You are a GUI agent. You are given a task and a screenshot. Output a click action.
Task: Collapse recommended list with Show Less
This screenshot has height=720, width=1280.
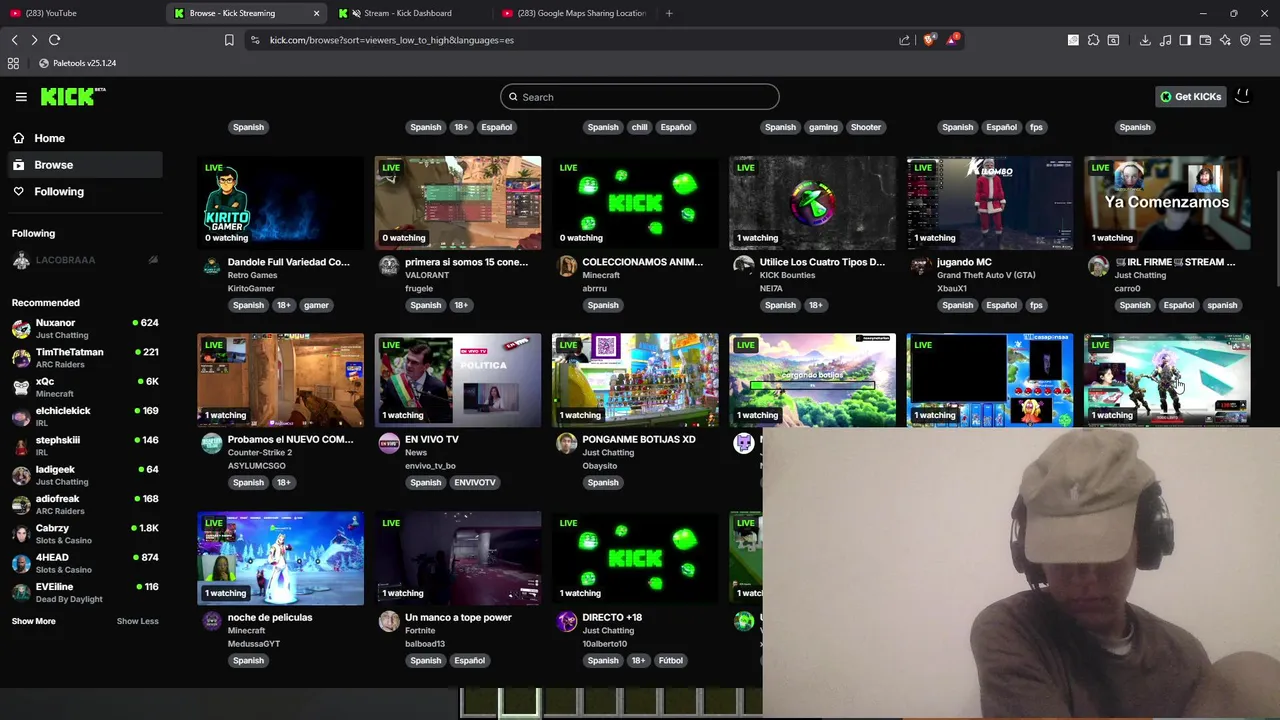pyautogui.click(x=137, y=621)
